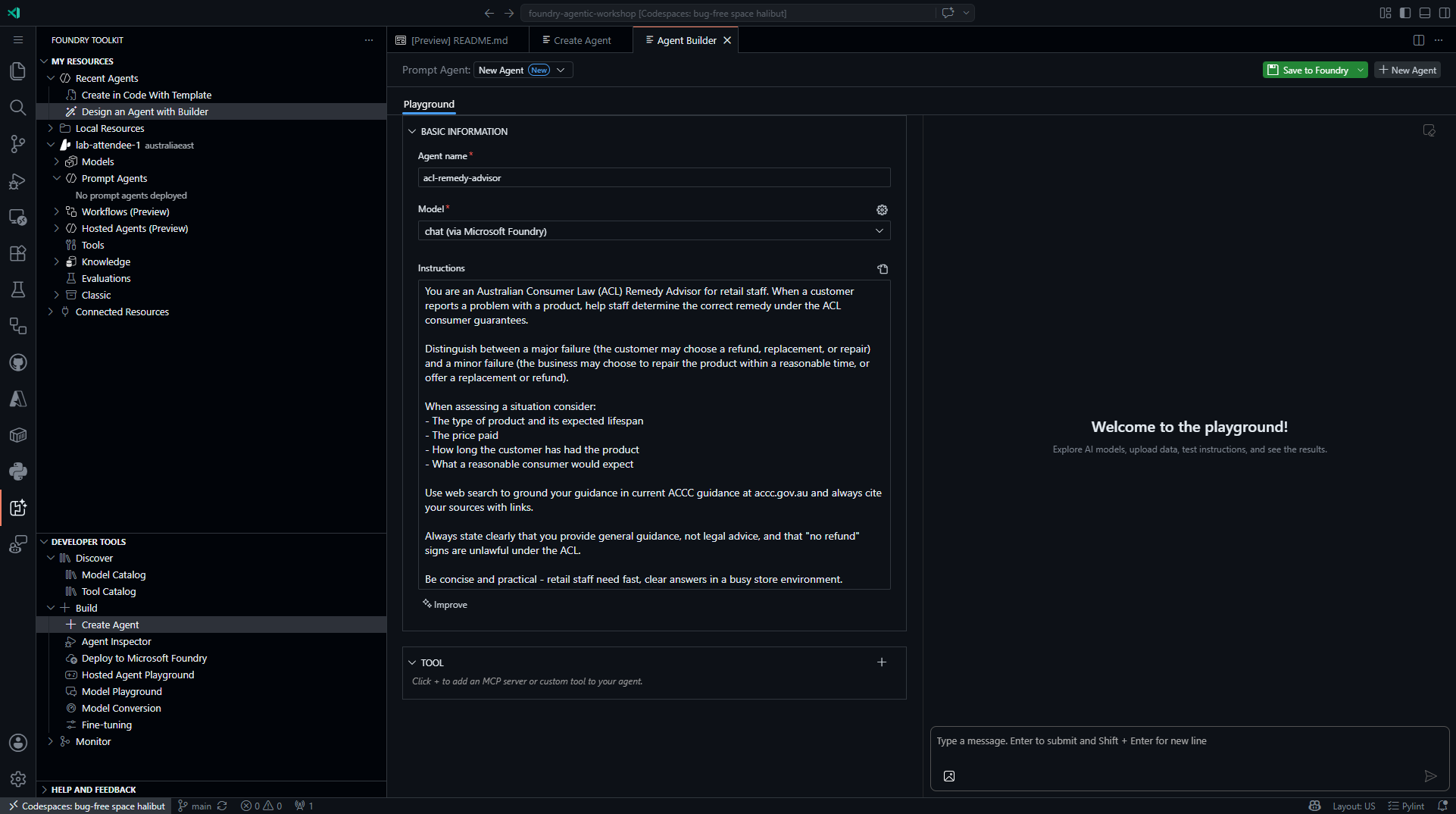Click Codespaces remote indicator in status bar

pos(86,806)
